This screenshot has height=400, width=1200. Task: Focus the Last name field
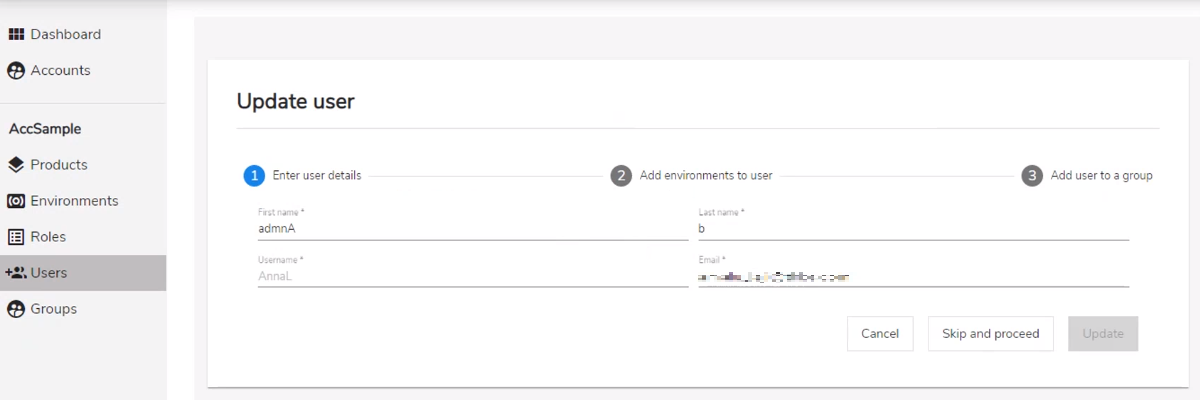point(913,229)
